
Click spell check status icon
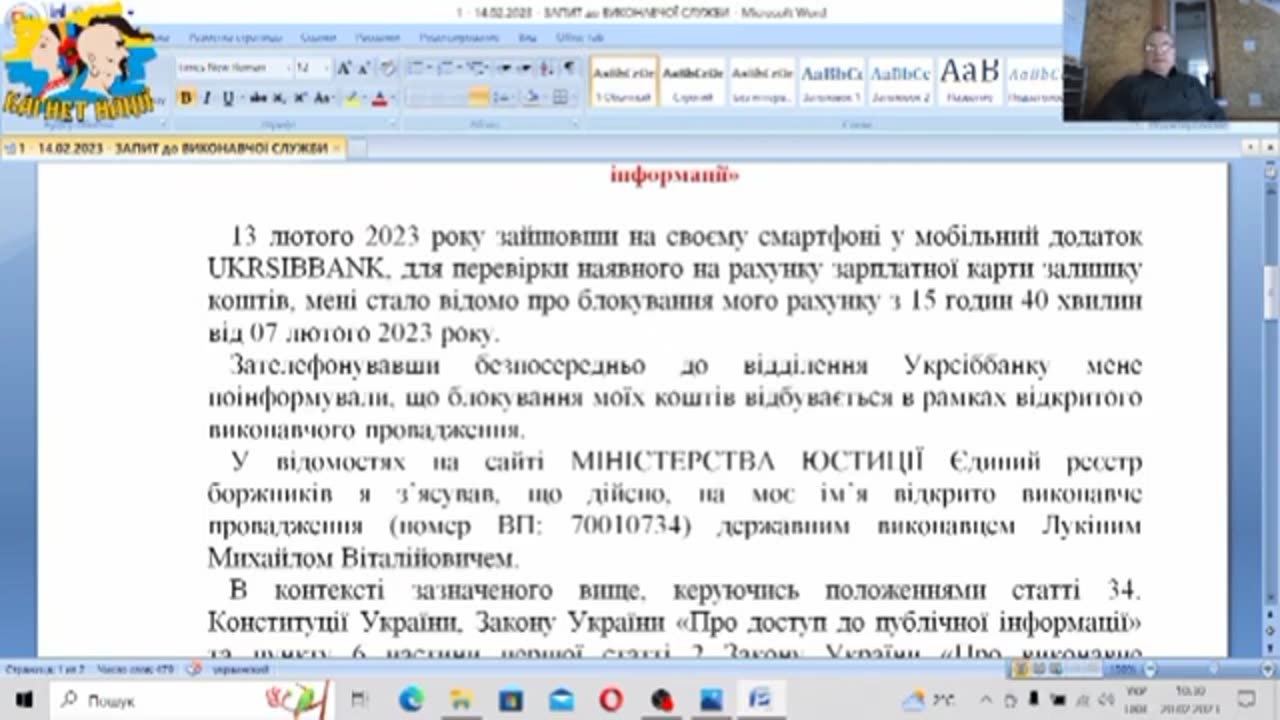point(194,670)
